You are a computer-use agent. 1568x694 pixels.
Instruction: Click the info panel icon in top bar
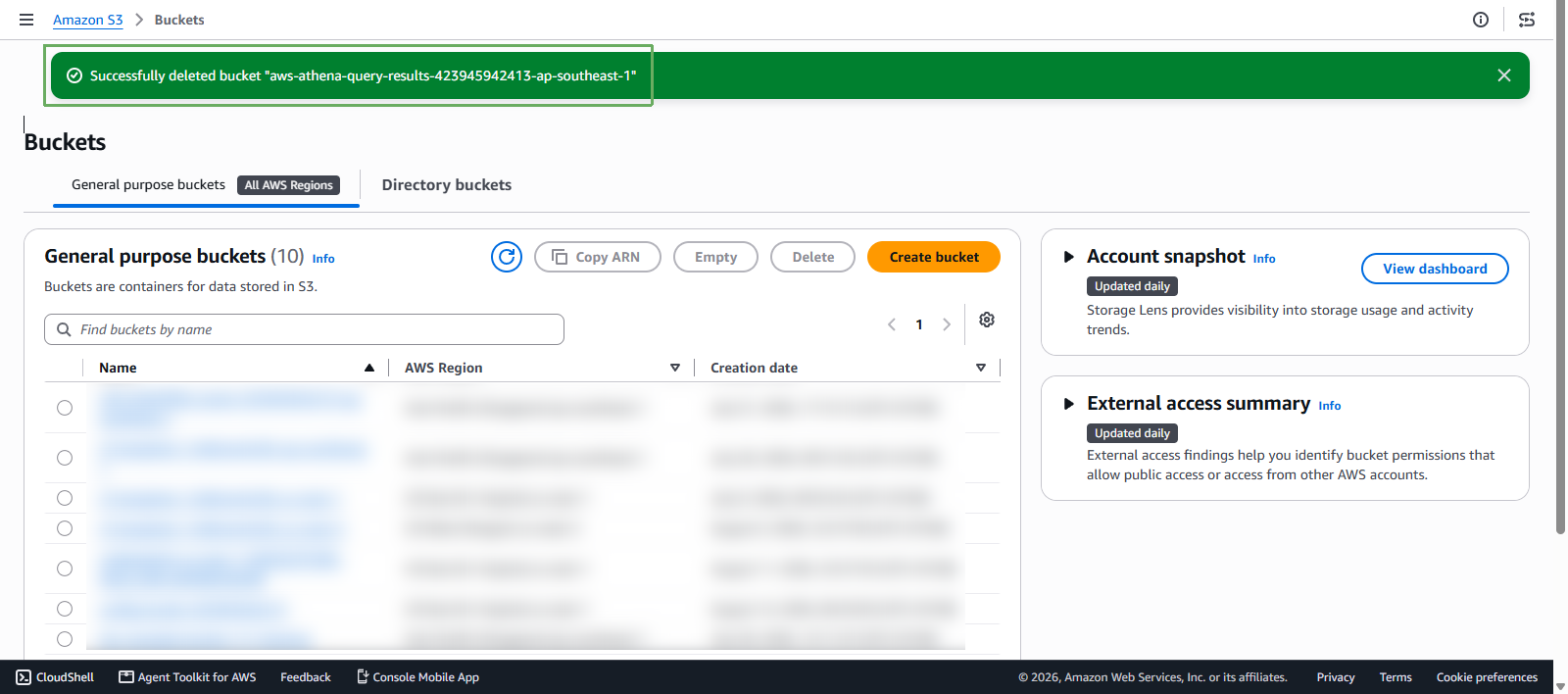point(1481,20)
